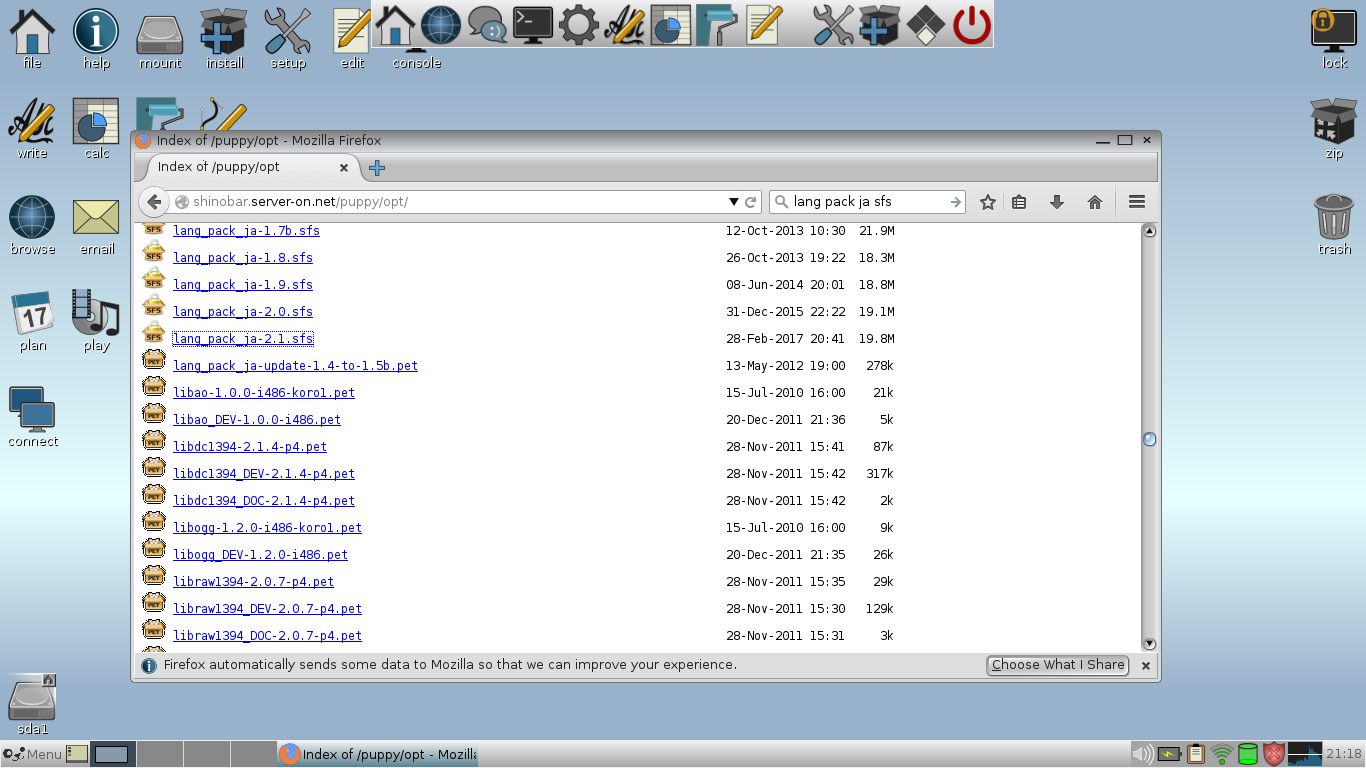Open a new tab with plus button
This screenshot has height=768, width=1366.
tap(377, 168)
